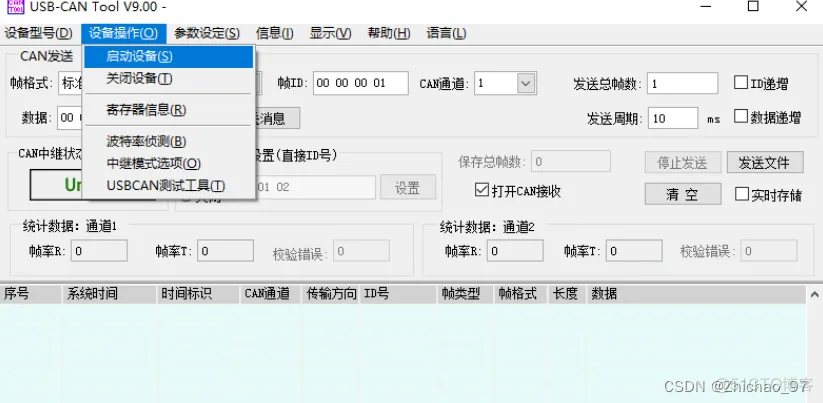Click channel 1 帧率R field
This screenshot has height=403, width=823.
tap(99, 251)
